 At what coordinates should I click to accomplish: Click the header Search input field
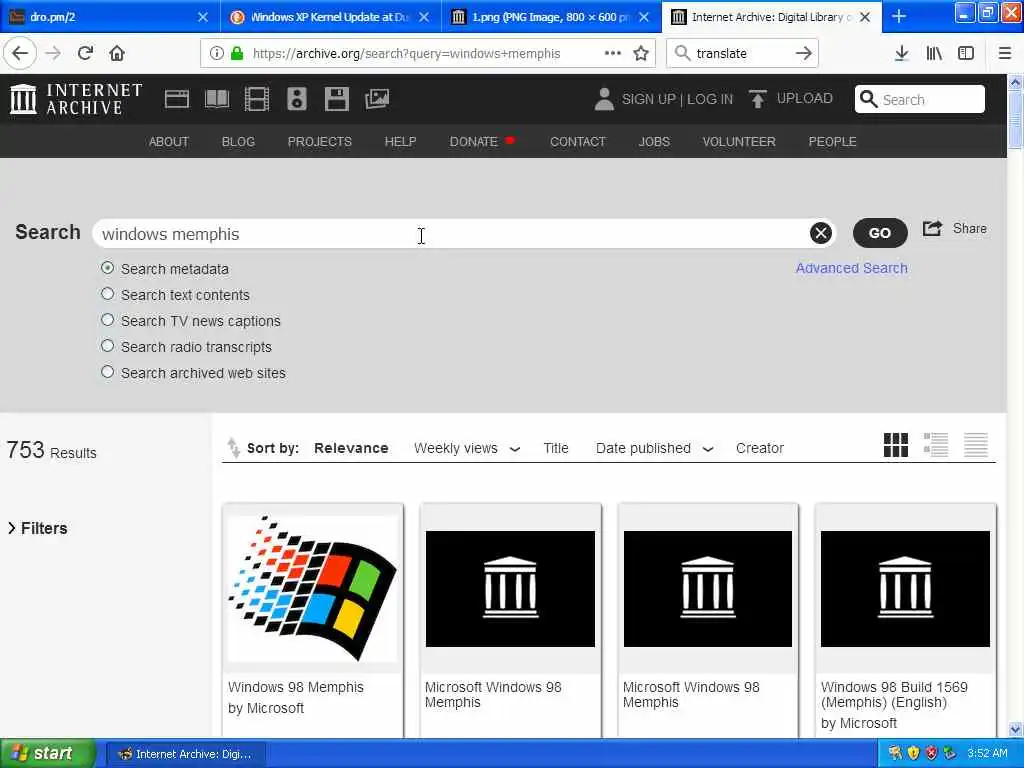coord(920,99)
